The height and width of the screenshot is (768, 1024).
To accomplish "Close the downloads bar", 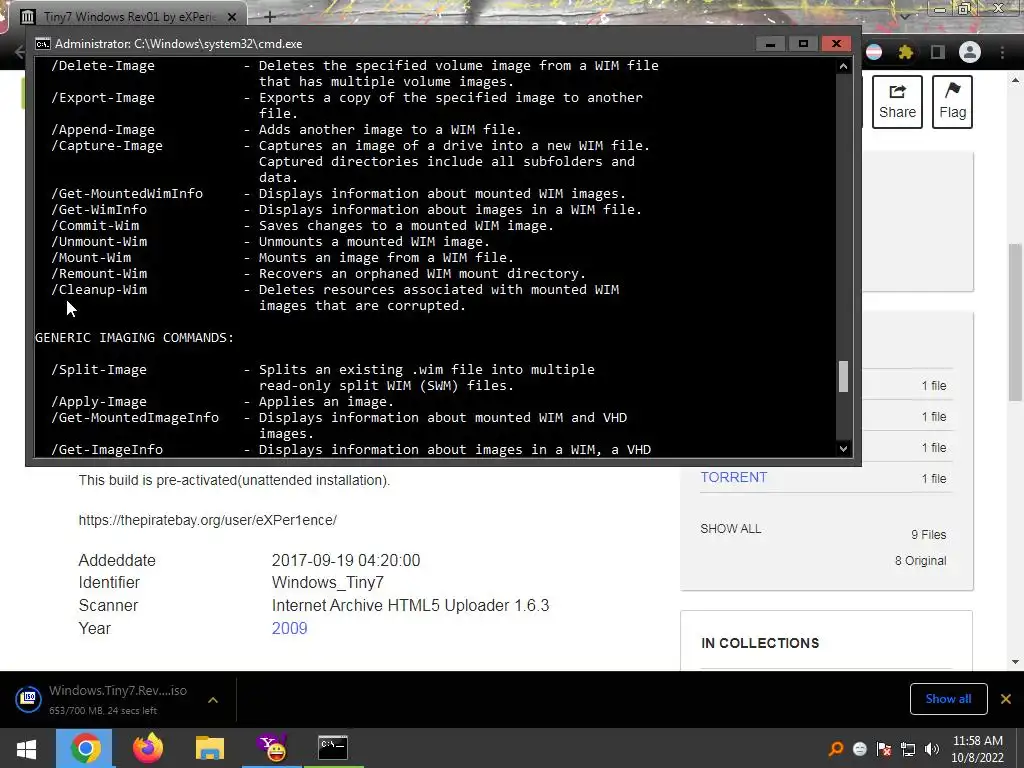I will pos(1006,699).
